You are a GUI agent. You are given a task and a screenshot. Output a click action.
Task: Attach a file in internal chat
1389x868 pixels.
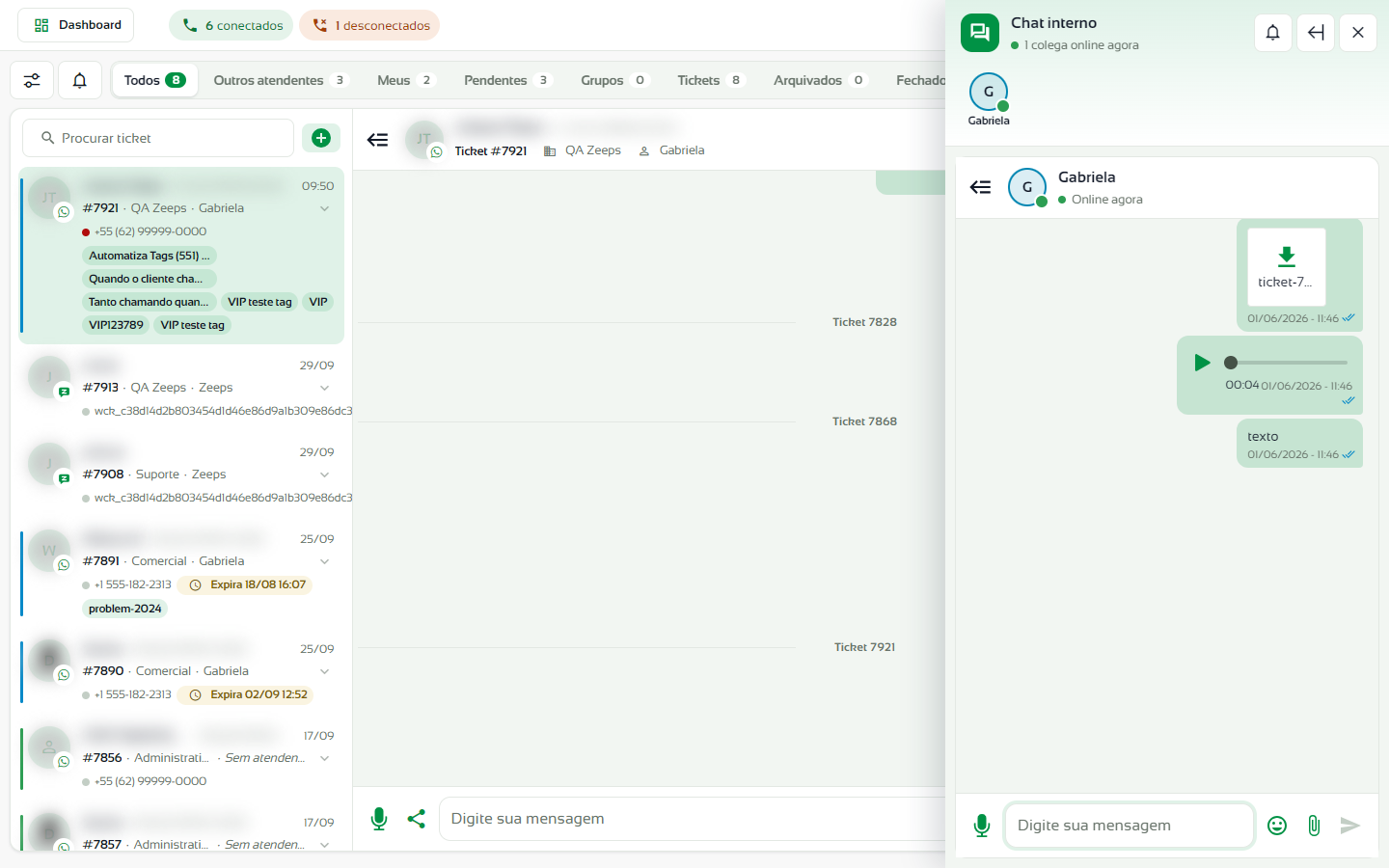tap(1314, 826)
